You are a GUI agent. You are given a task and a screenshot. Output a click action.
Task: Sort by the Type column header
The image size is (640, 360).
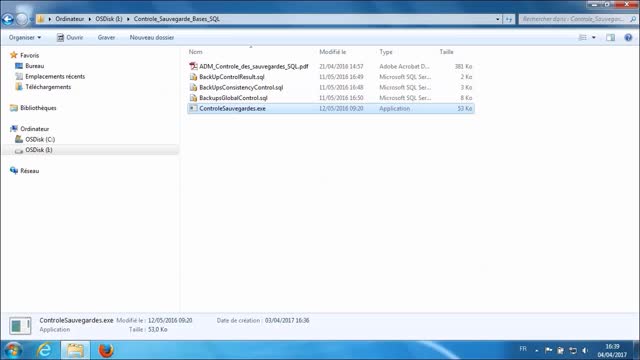[x=386, y=52]
